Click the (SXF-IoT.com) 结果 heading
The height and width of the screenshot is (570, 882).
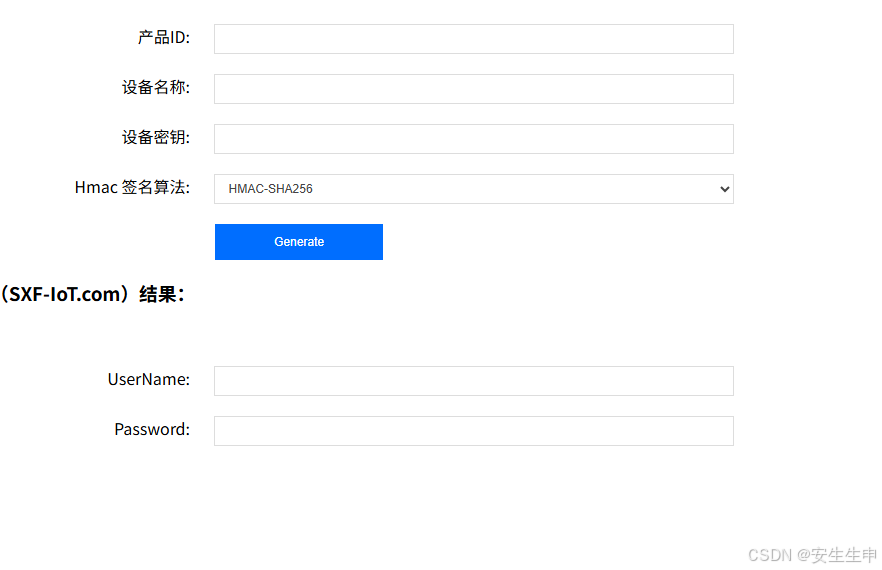(x=93, y=294)
